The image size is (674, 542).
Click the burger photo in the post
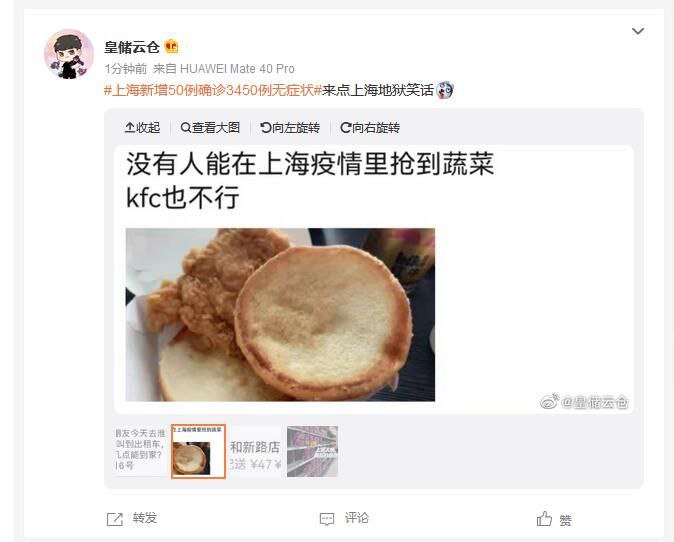click(x=280, y=315)
